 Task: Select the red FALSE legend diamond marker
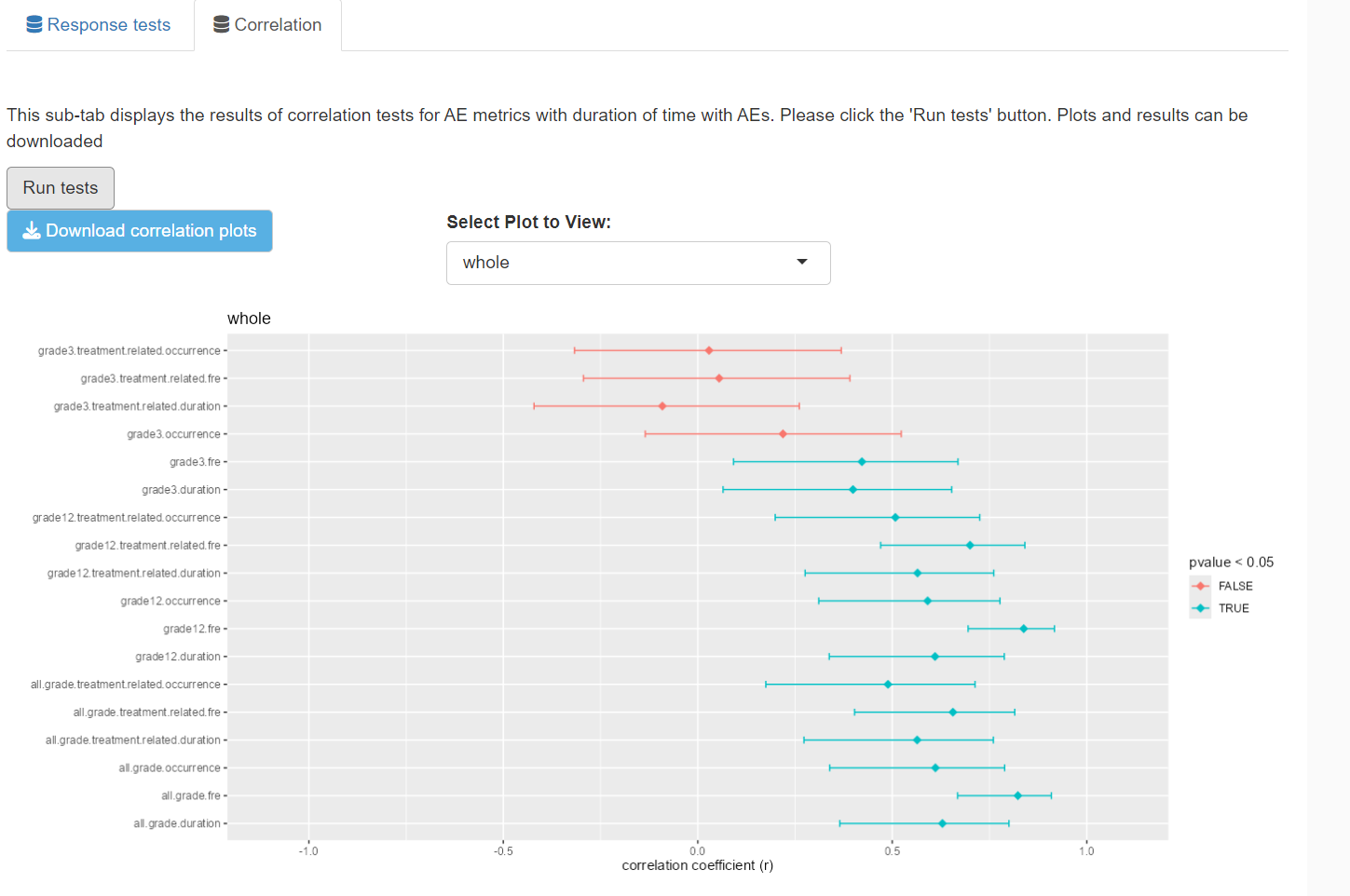(1202, 586)
